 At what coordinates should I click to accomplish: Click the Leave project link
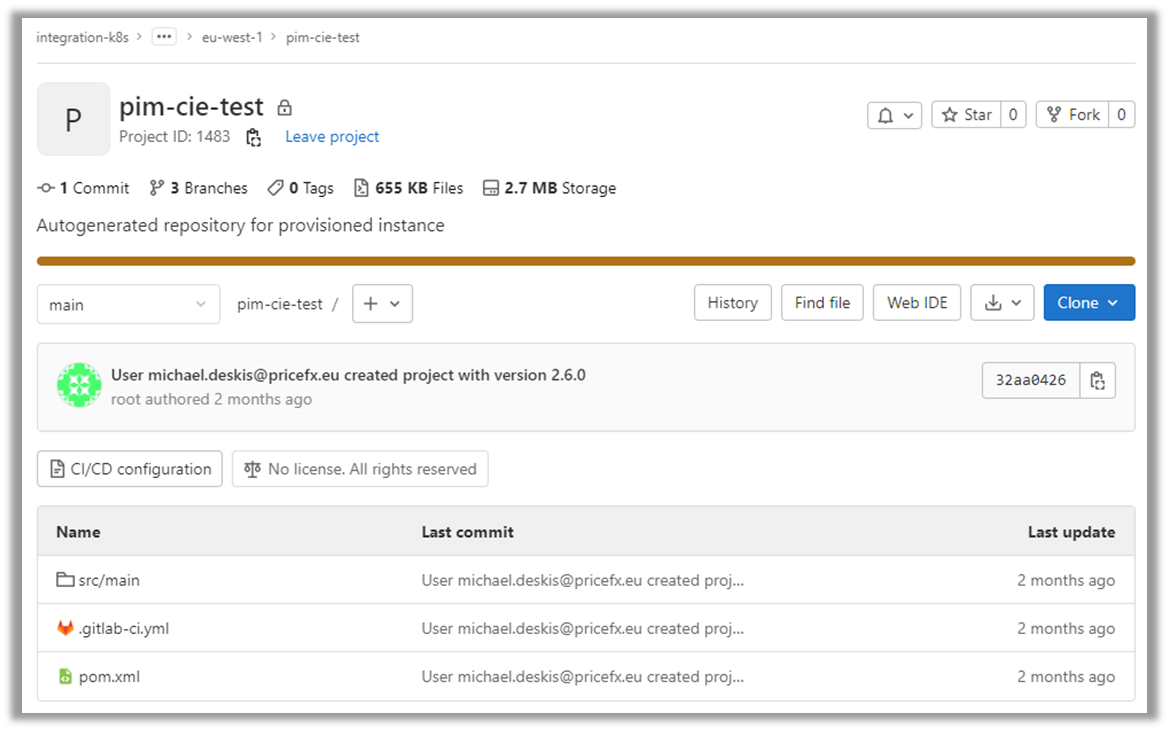[332, 137]
